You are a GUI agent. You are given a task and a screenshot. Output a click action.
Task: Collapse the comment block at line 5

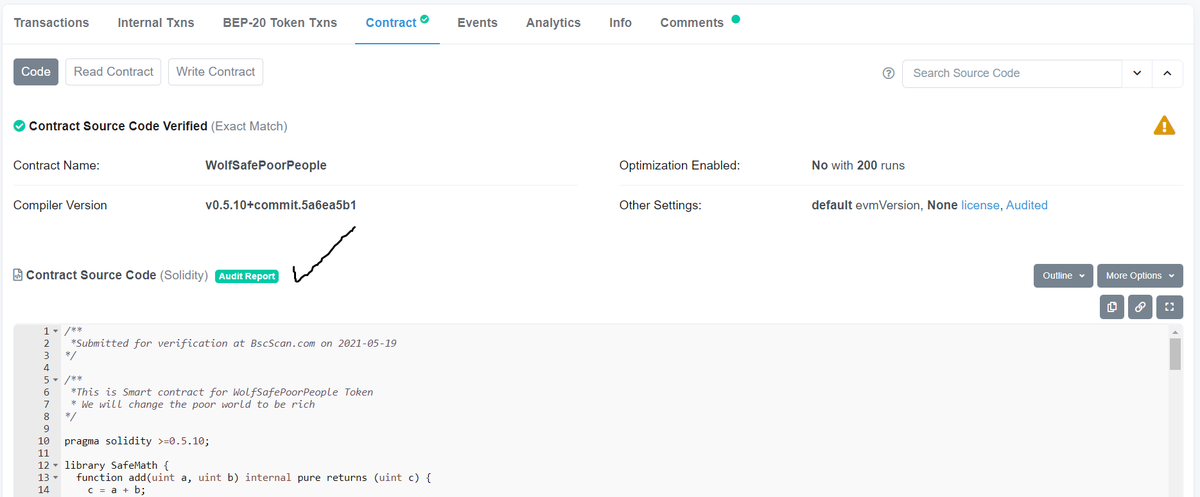coord(56,380)
